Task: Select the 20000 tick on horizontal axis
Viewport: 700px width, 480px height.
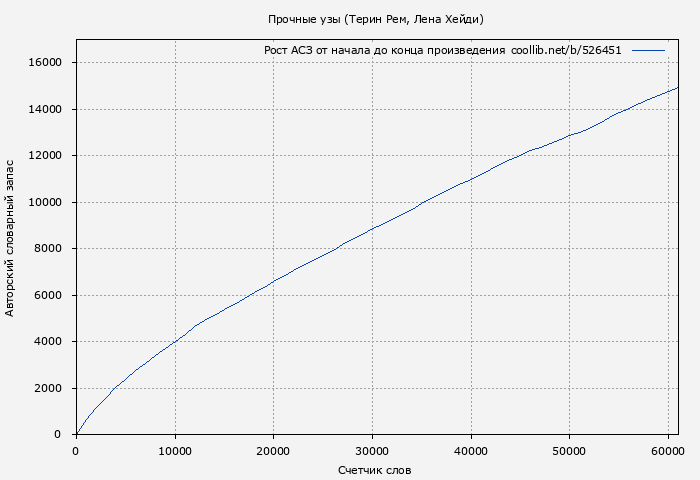Action: pos(273,451)
